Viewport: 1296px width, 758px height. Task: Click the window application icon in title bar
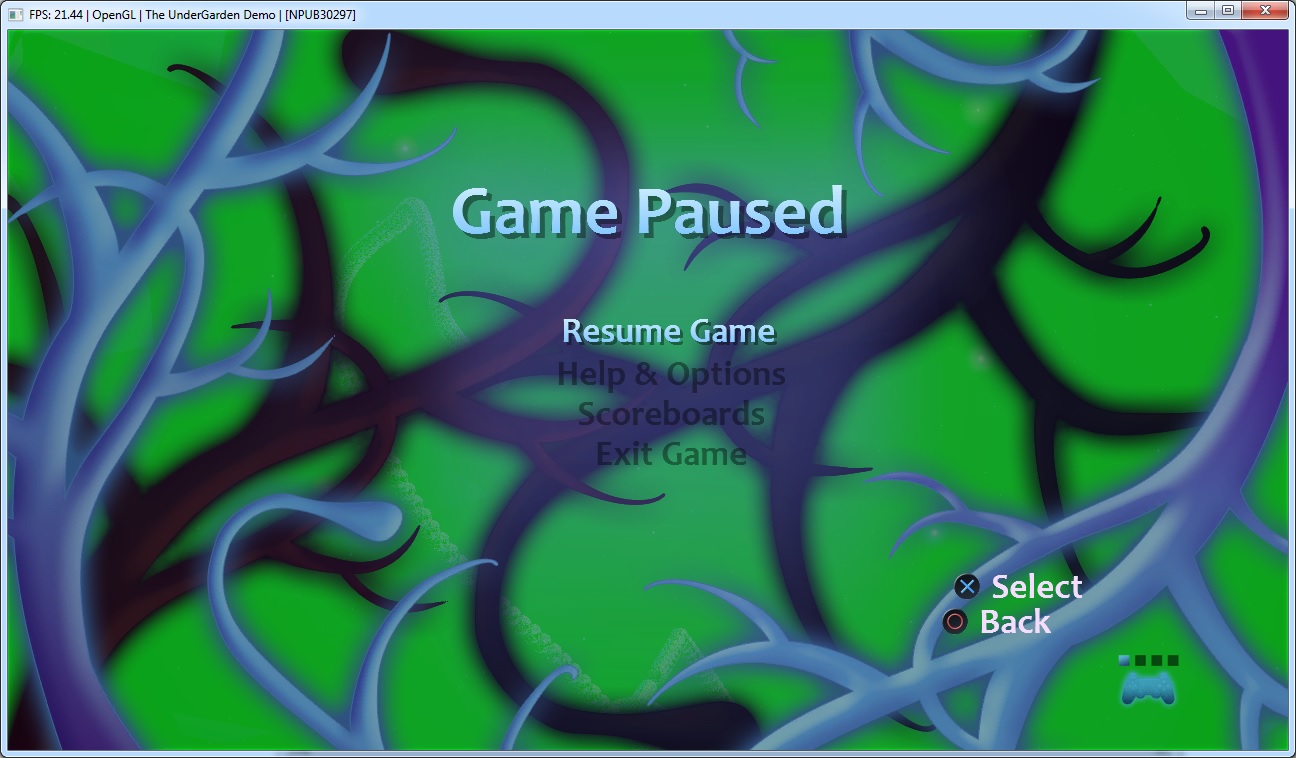(16, 14)
